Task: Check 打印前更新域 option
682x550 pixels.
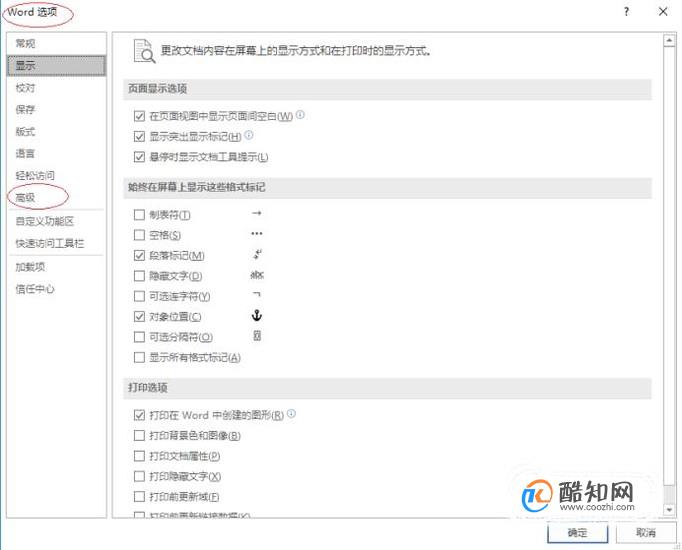Action: 139,497
